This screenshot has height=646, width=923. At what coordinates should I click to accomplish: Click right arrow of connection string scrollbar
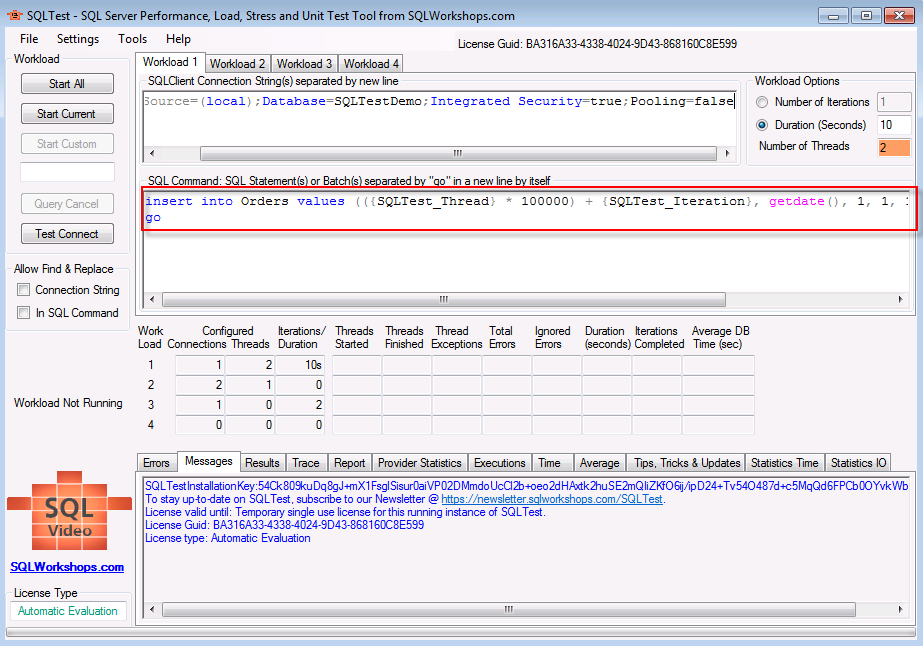[727, 153]
